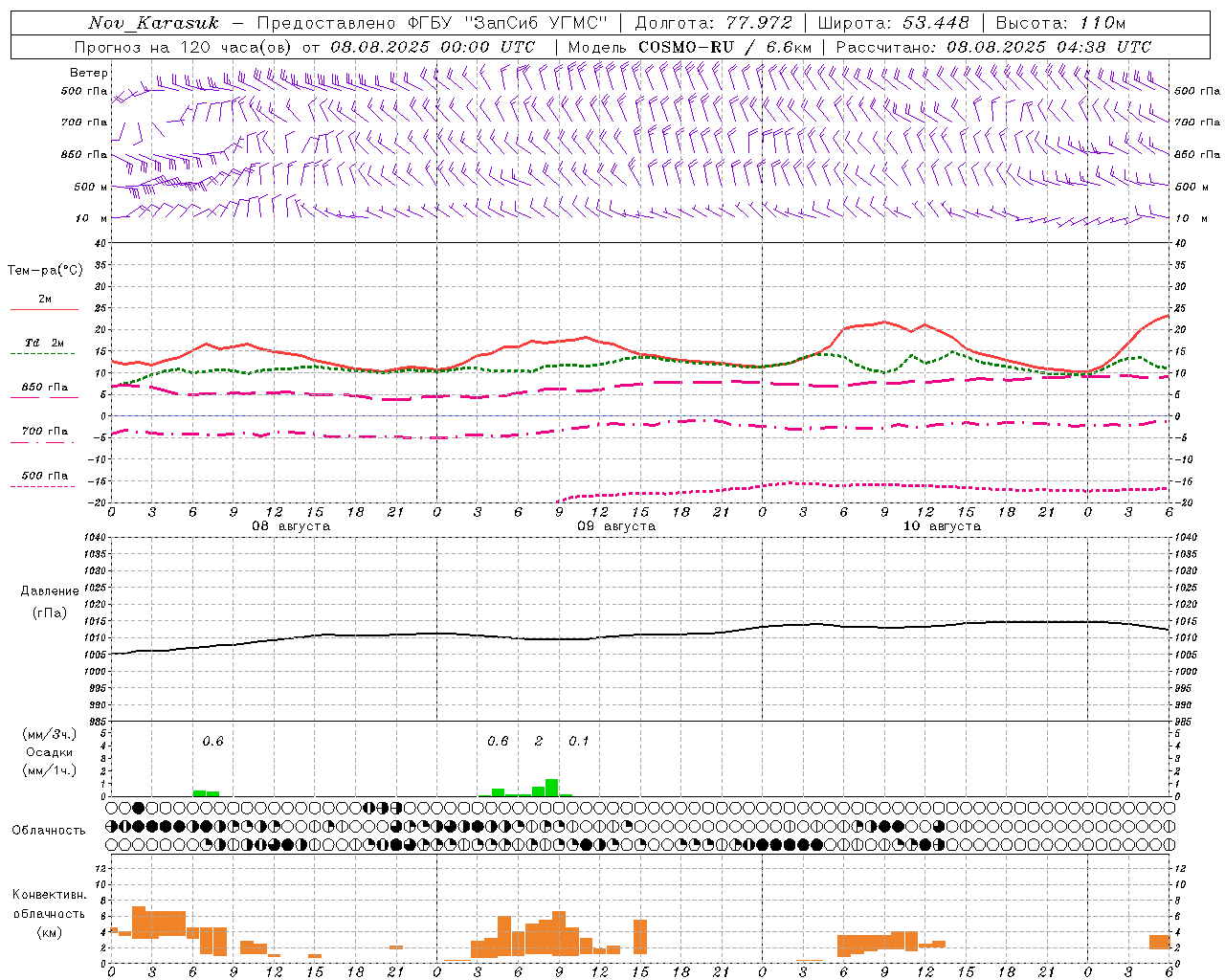1225x980 pixels.
Task: Click the 08 августа date label
Action: (x=291, y=526)
